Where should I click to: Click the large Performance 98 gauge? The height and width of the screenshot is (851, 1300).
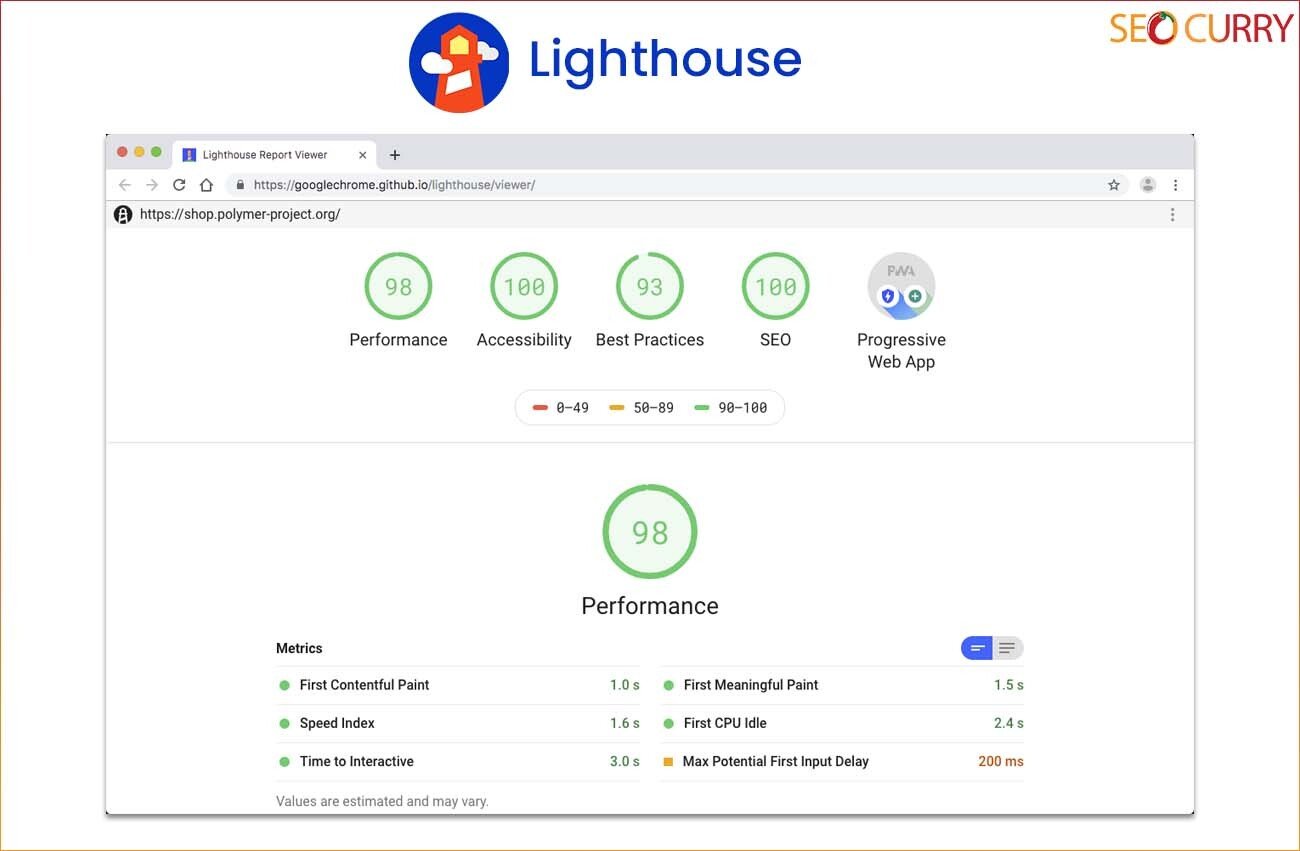click(650, 532)
